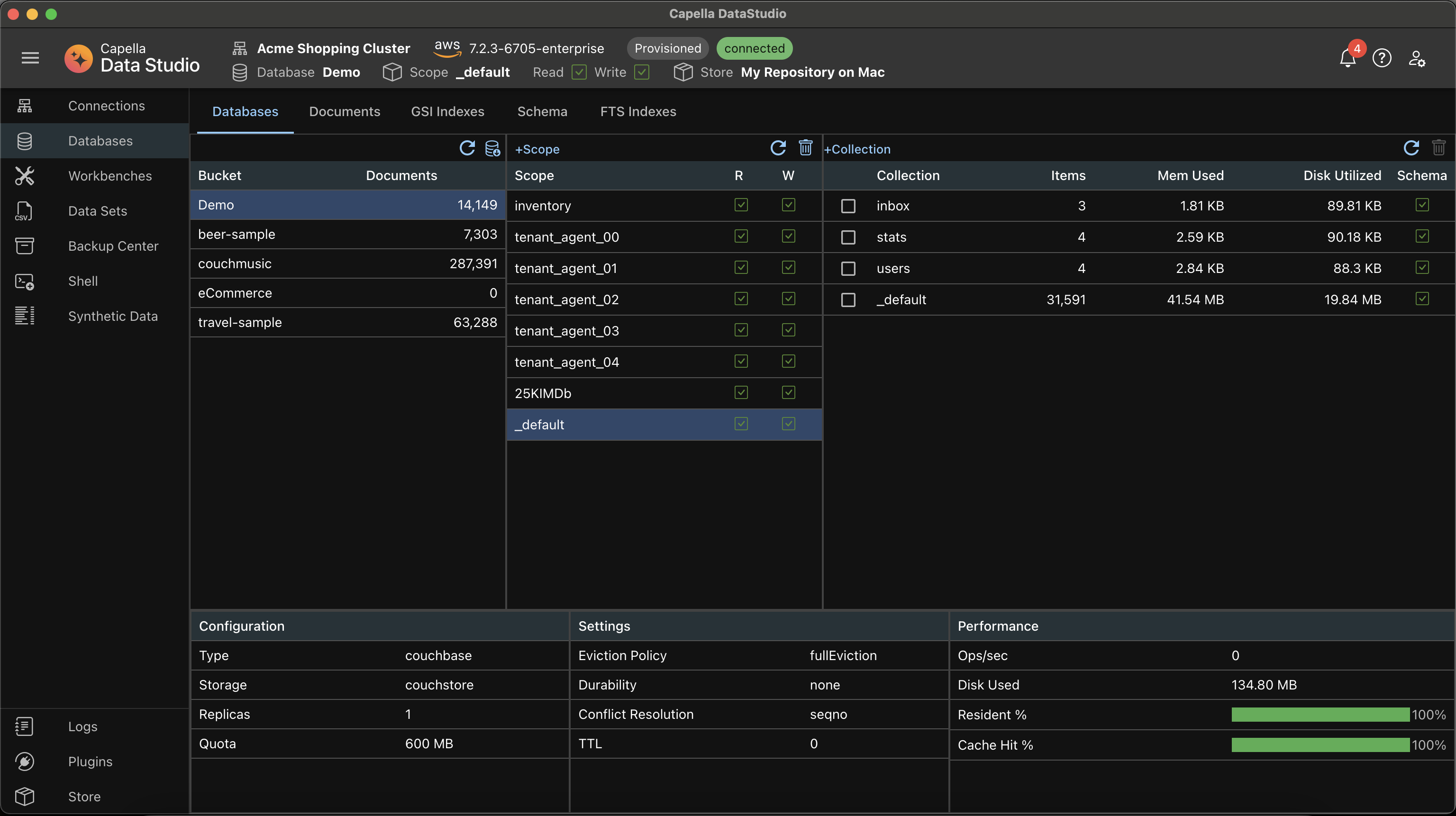Toggle Write permission for tenant_agent_00 scope
Viewport: 1456px width, 816px height.
click(x=788, y=236)
